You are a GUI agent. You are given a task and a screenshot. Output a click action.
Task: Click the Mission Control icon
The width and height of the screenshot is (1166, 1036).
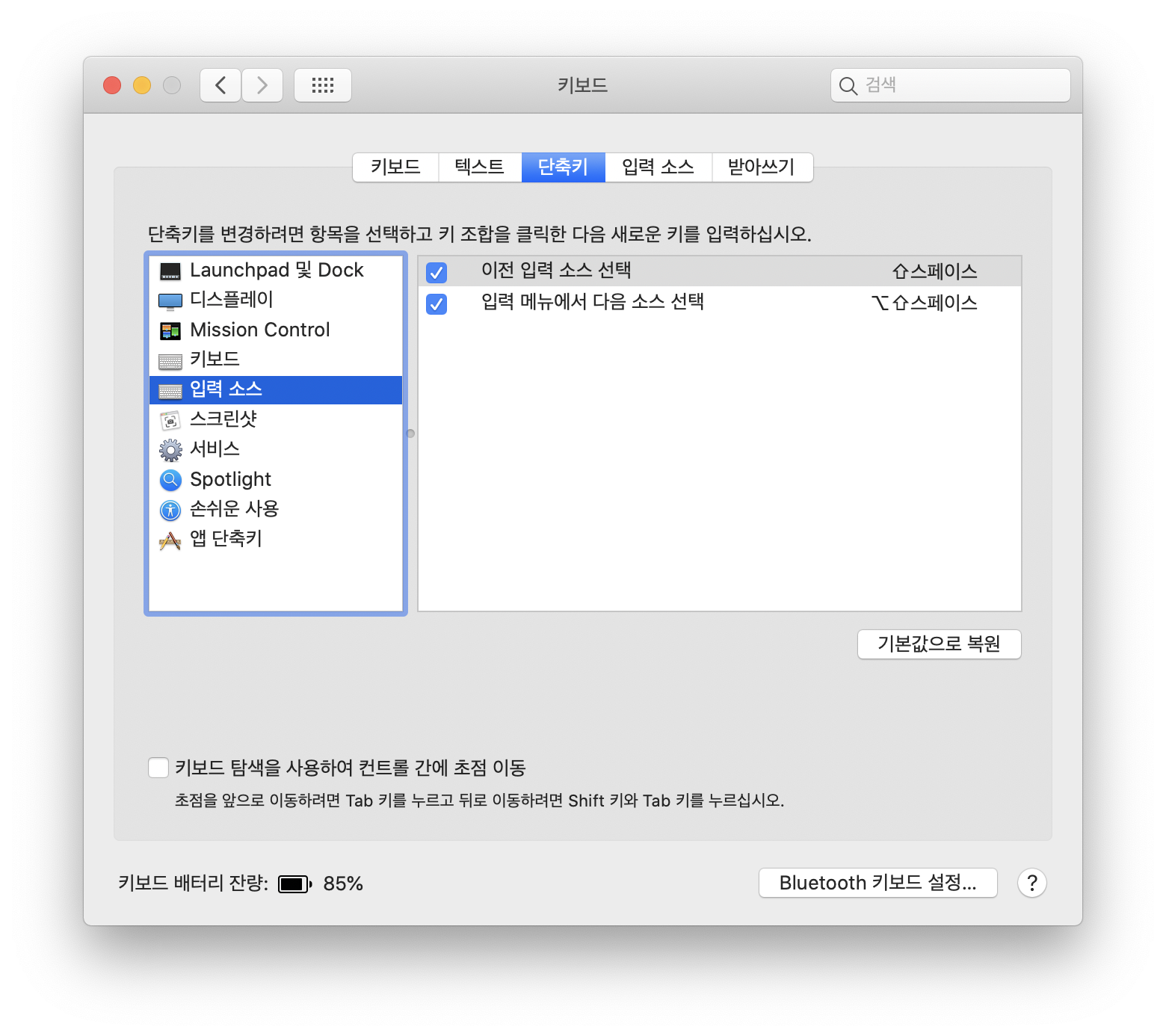pos(170,330)
